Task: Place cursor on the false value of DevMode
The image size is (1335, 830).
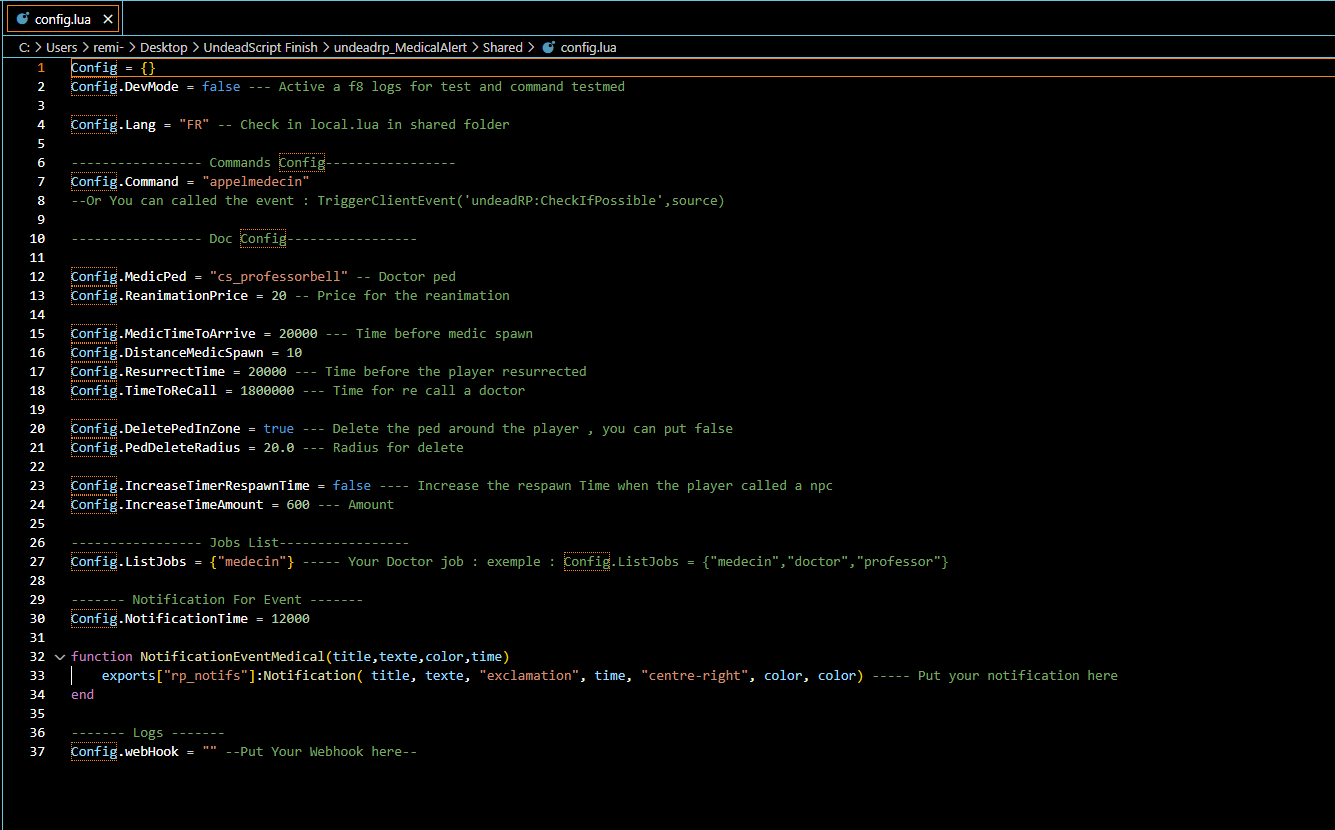Action: pyautogui.click(x=221, y=87)
